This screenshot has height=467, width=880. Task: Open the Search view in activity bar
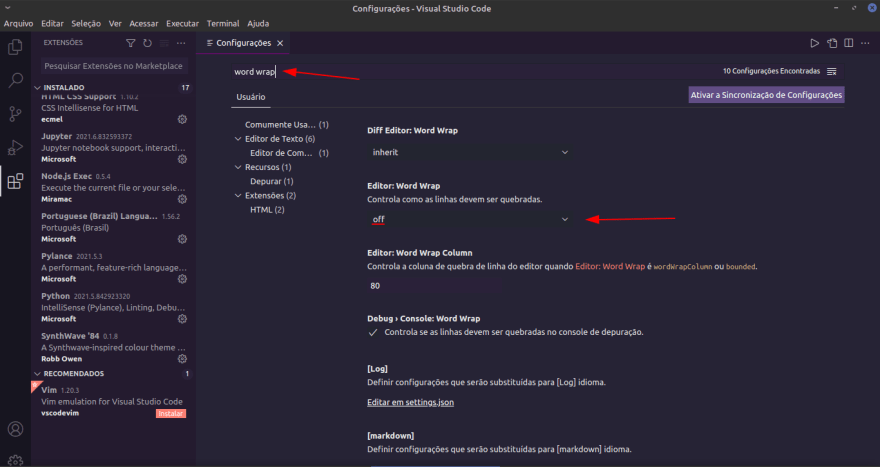click(15, 80)
